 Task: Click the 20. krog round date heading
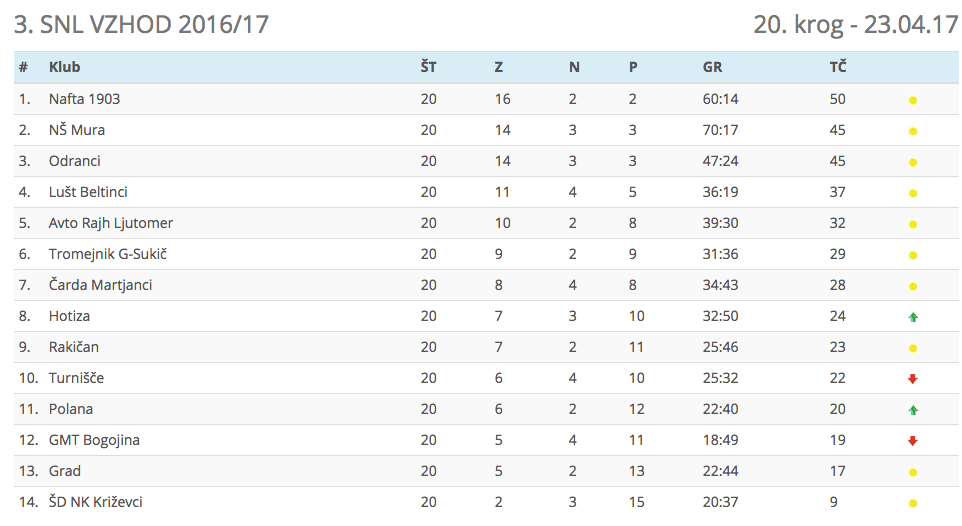coord(855,24)
